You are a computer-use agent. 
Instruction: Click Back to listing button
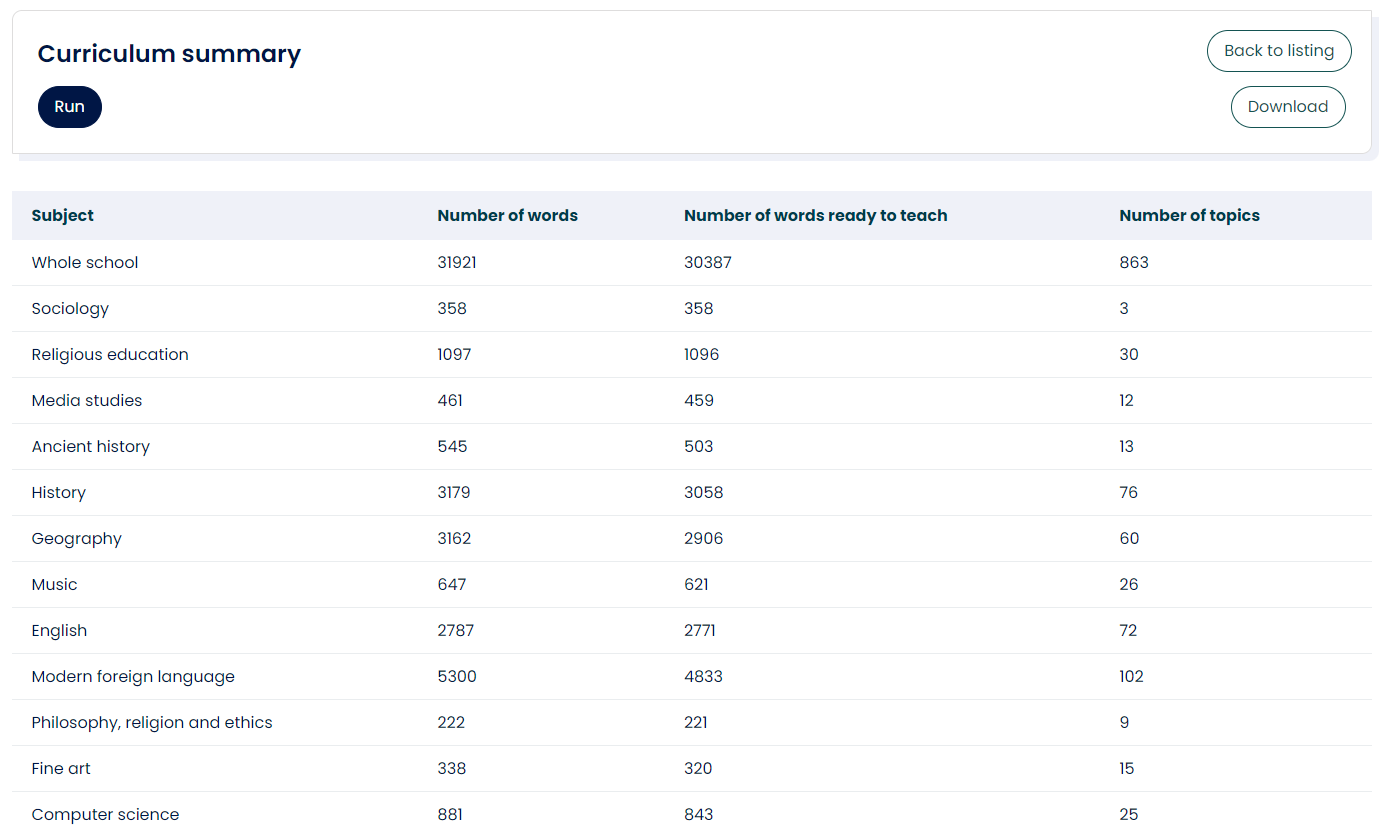click(x=1278, y=51)
